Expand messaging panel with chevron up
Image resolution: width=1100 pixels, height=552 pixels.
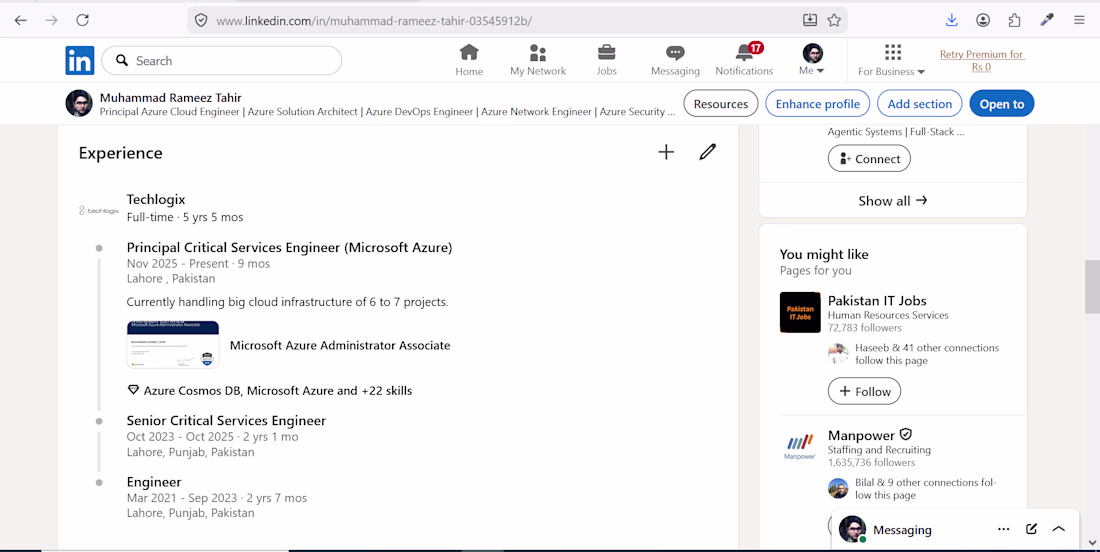(1059, 530)
